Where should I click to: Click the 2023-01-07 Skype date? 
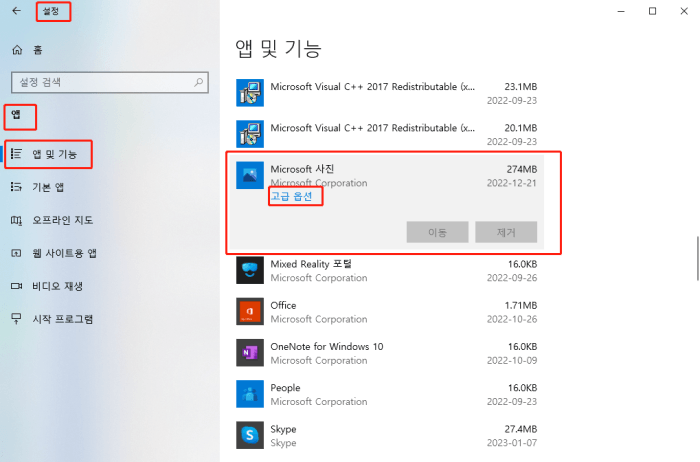pyautogui.click(x=512, y=443)
